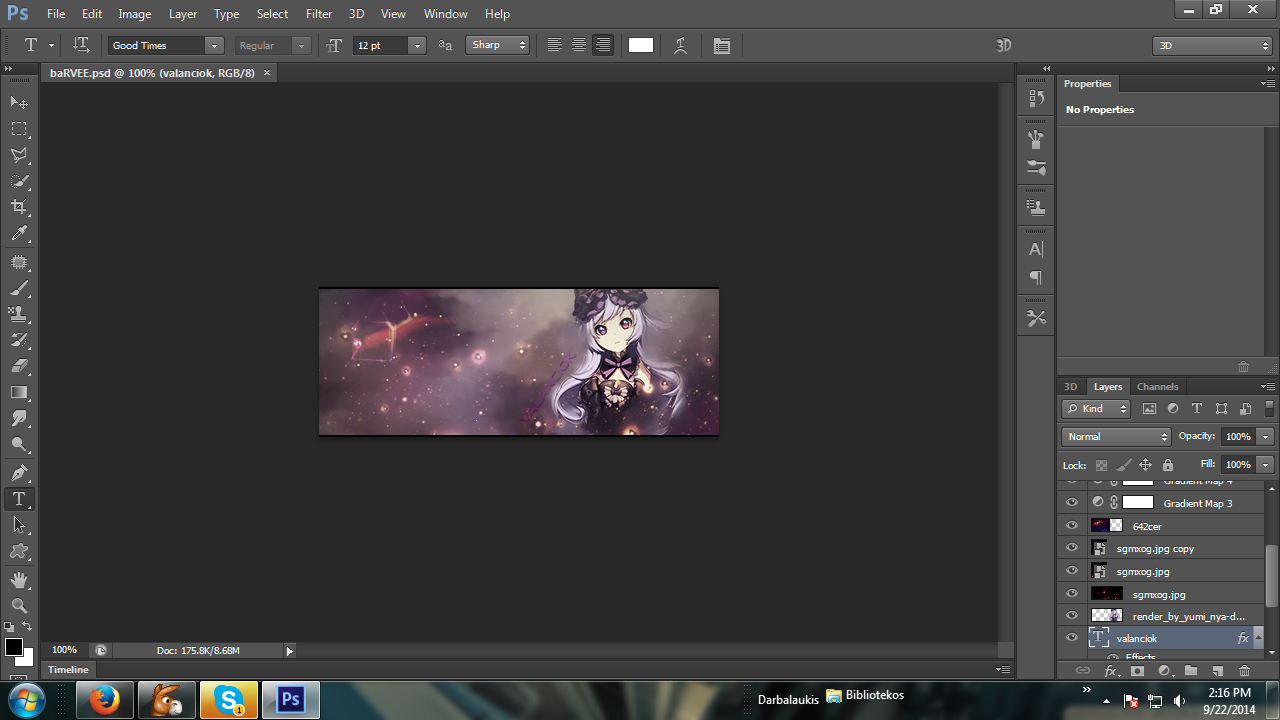Hide the Gradient Map 3 layer
Screen dimensions: 1280x720
[x=1072, y=503]
